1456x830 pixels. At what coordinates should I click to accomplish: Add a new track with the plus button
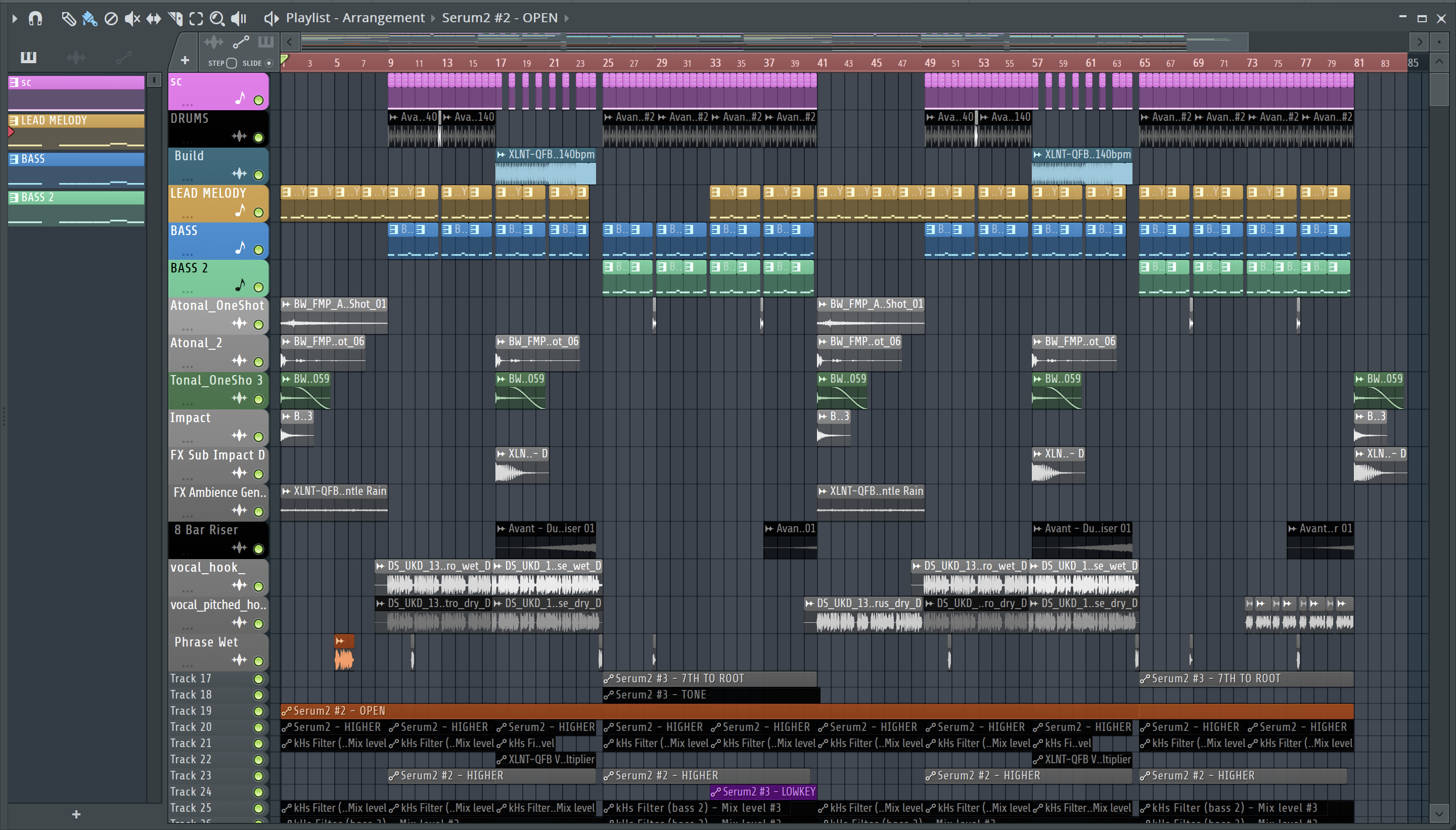pyautogui.click(x=185, y=60)
